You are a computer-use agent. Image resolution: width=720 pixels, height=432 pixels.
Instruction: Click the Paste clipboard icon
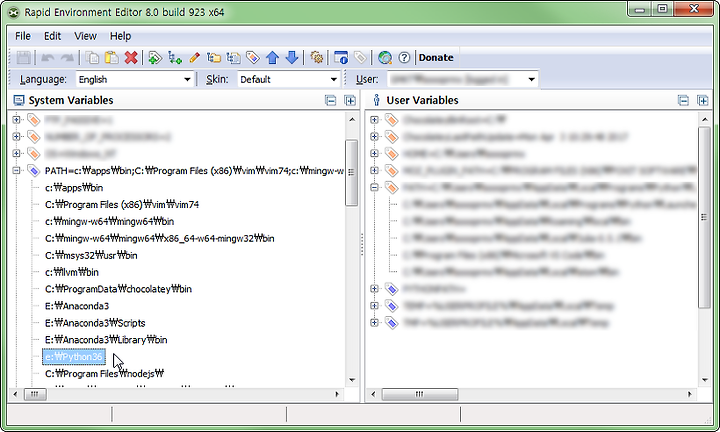point(112,57)
